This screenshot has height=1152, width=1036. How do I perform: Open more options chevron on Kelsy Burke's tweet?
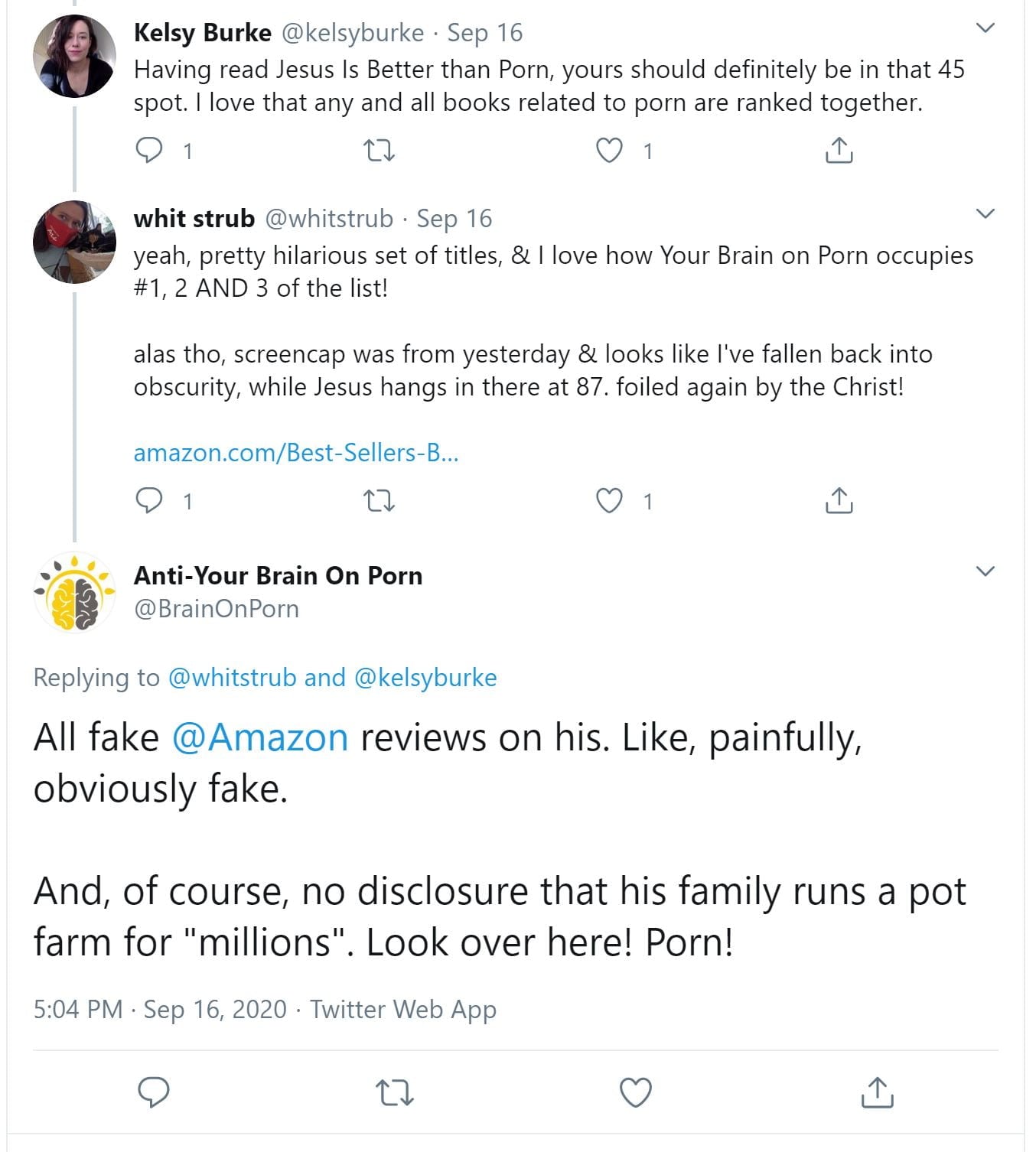point(986,28)
